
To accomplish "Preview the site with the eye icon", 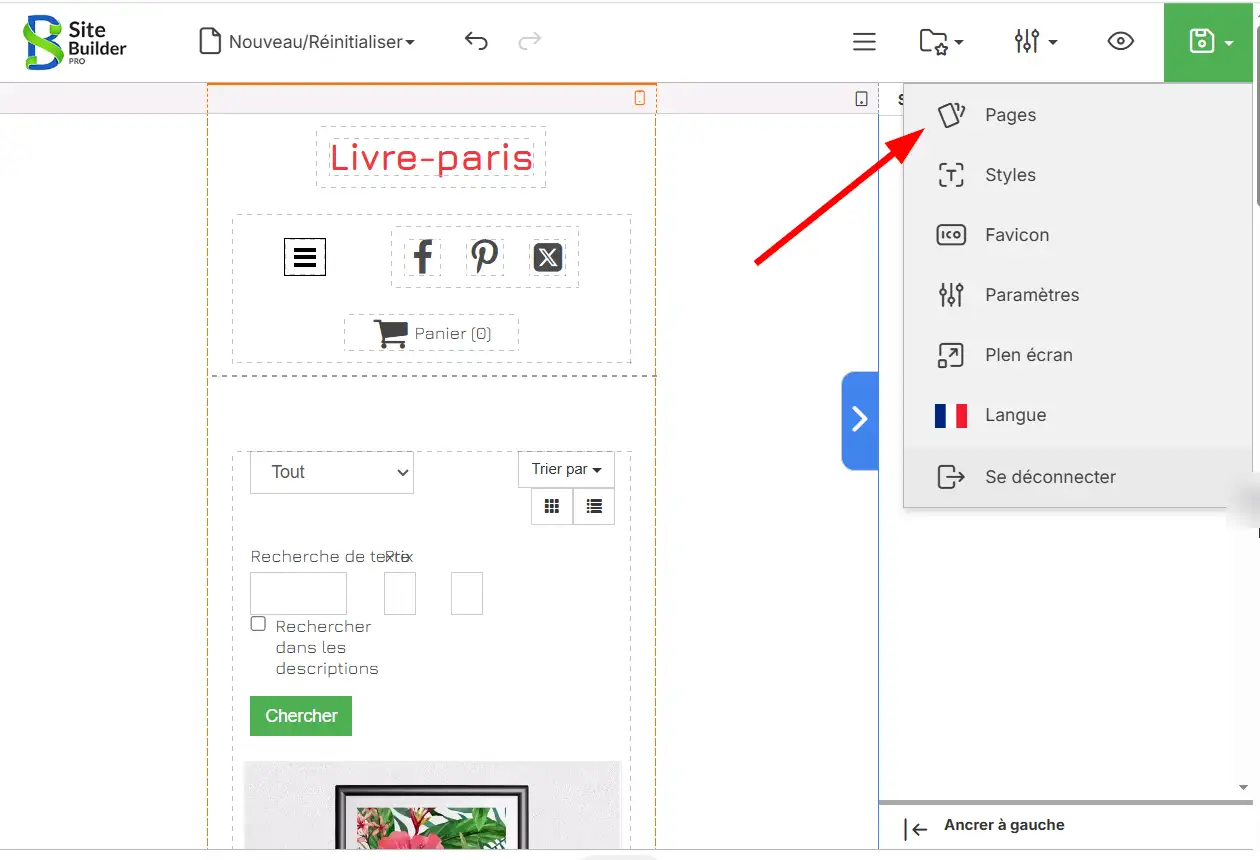I will (x=1121, y=41).
